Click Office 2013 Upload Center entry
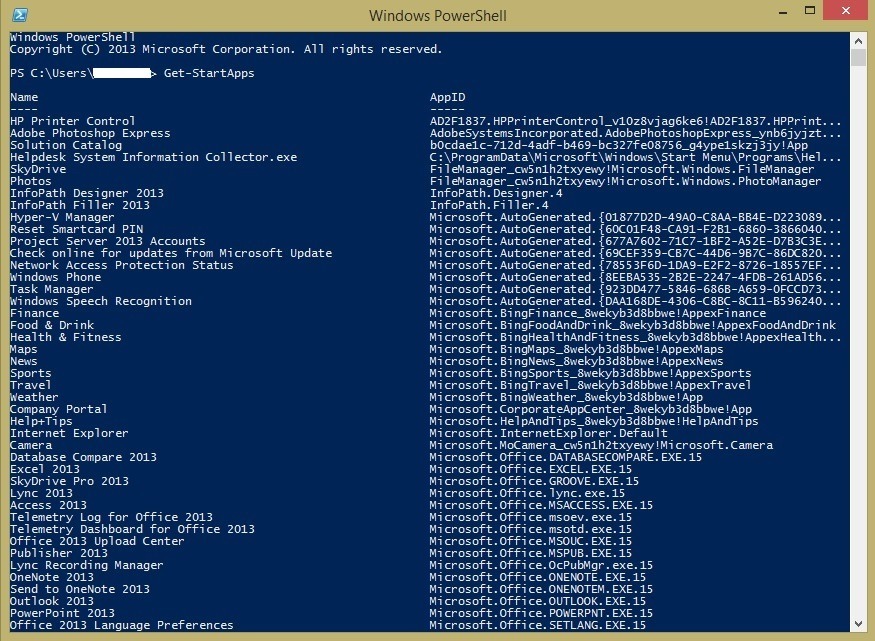 tap(97, 541)
